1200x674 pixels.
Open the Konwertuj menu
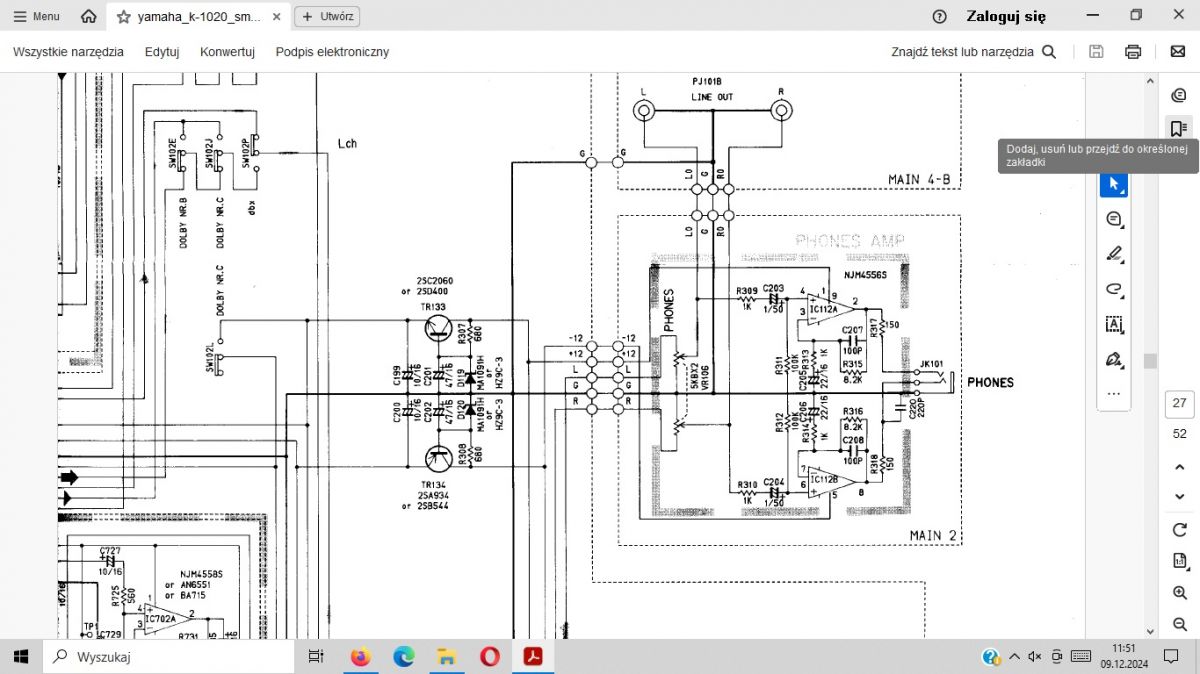click(x=227, y=52)
